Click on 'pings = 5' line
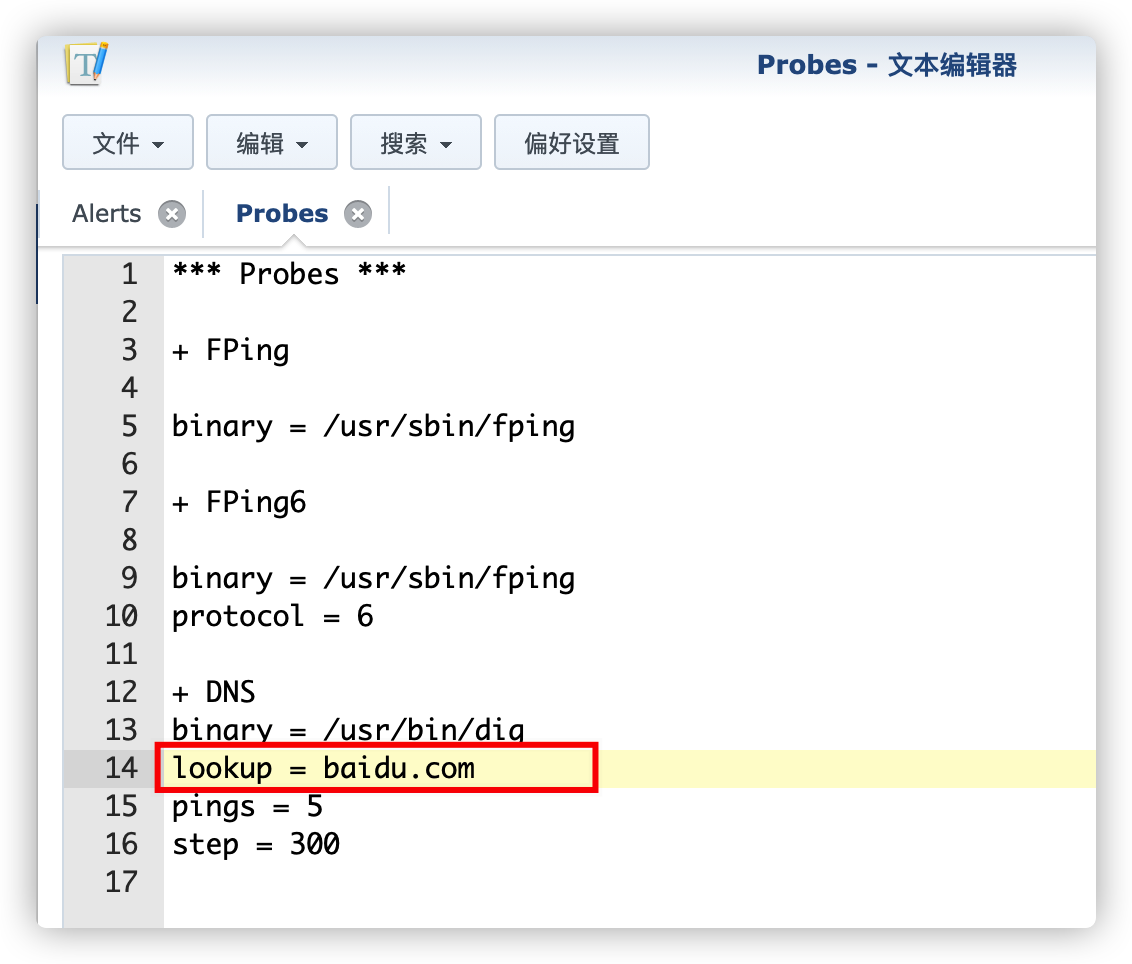 pos(247,806)
